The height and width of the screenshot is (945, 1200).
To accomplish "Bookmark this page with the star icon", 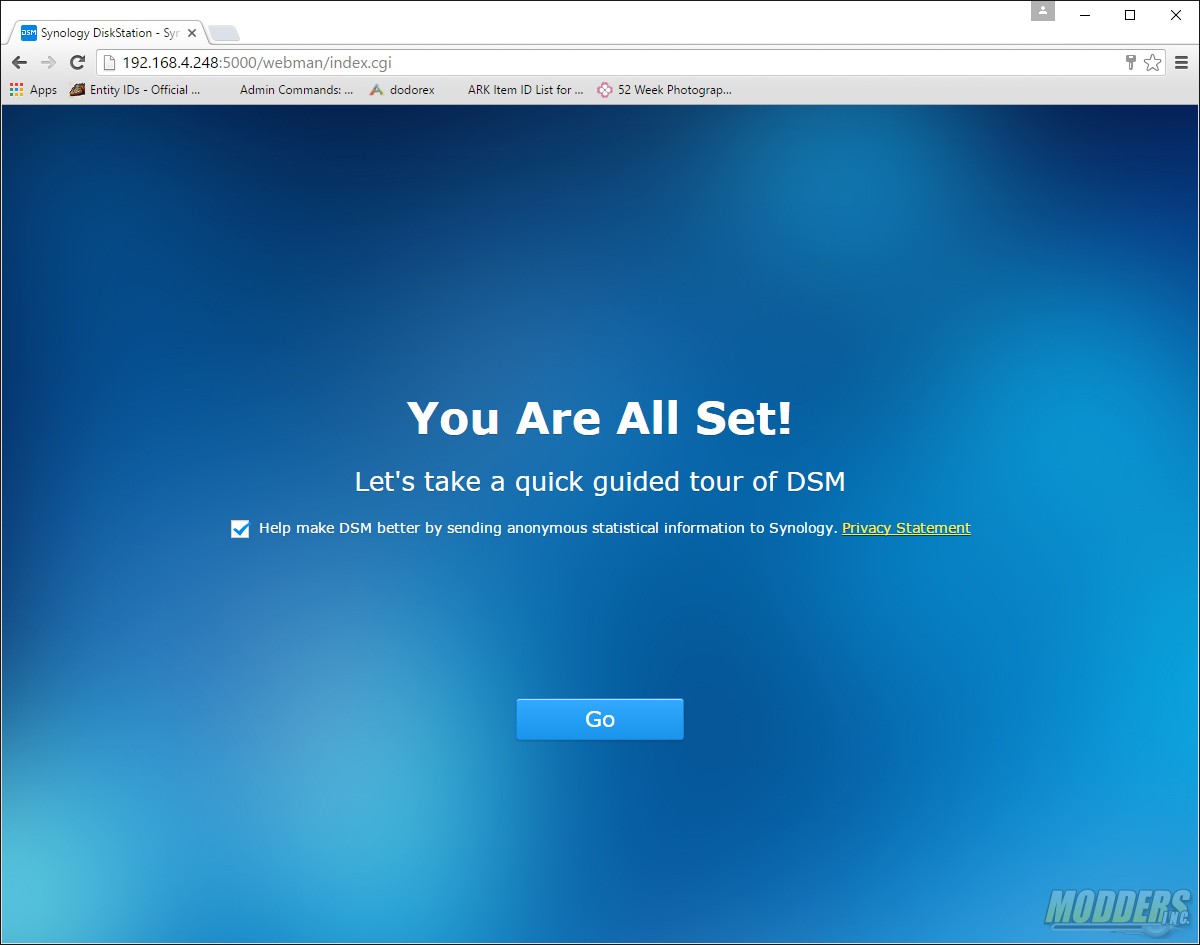I will (1152, 62).
